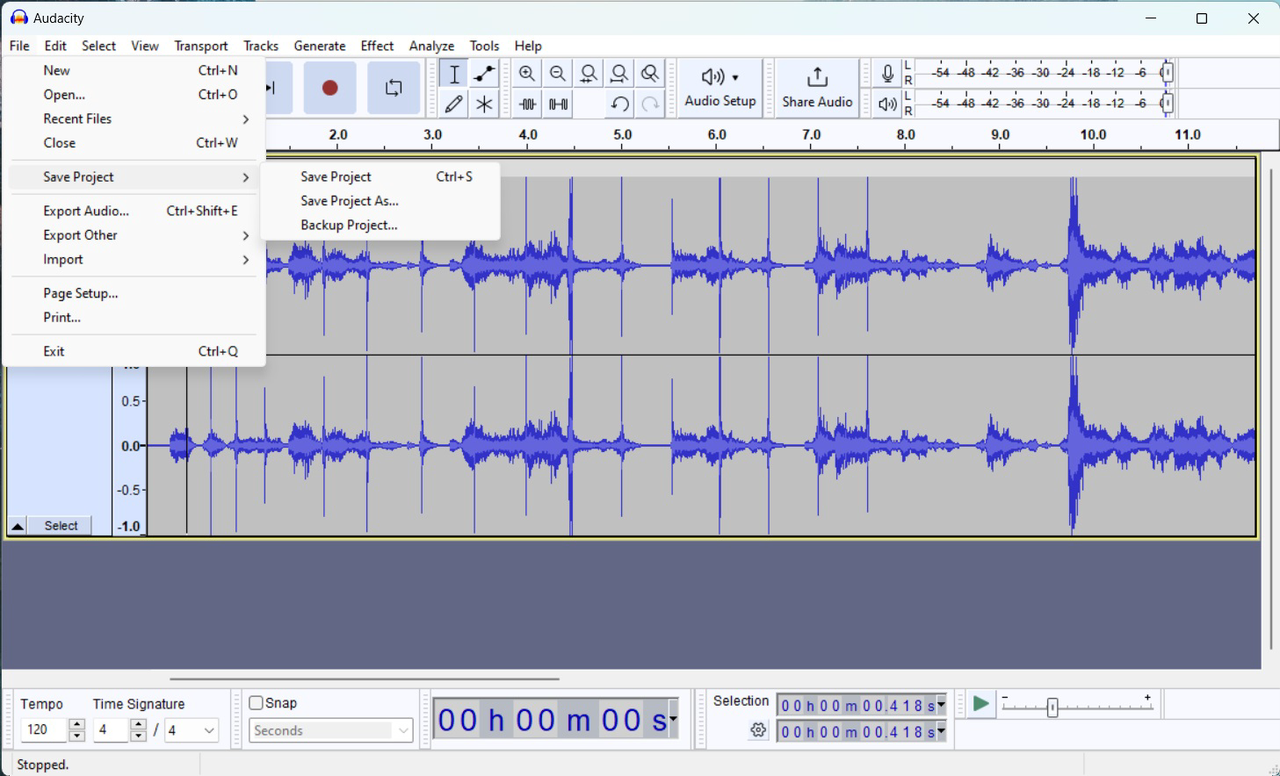Click Save Project As in the submenu
This screenshot has height=776, width=1280.
point(349,201)
